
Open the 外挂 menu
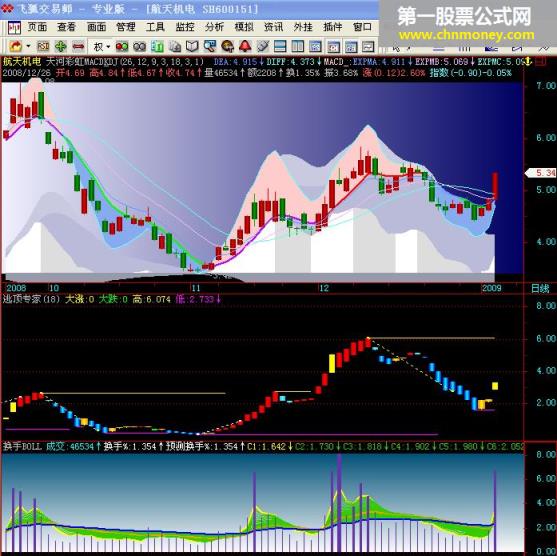pos(303,27)
